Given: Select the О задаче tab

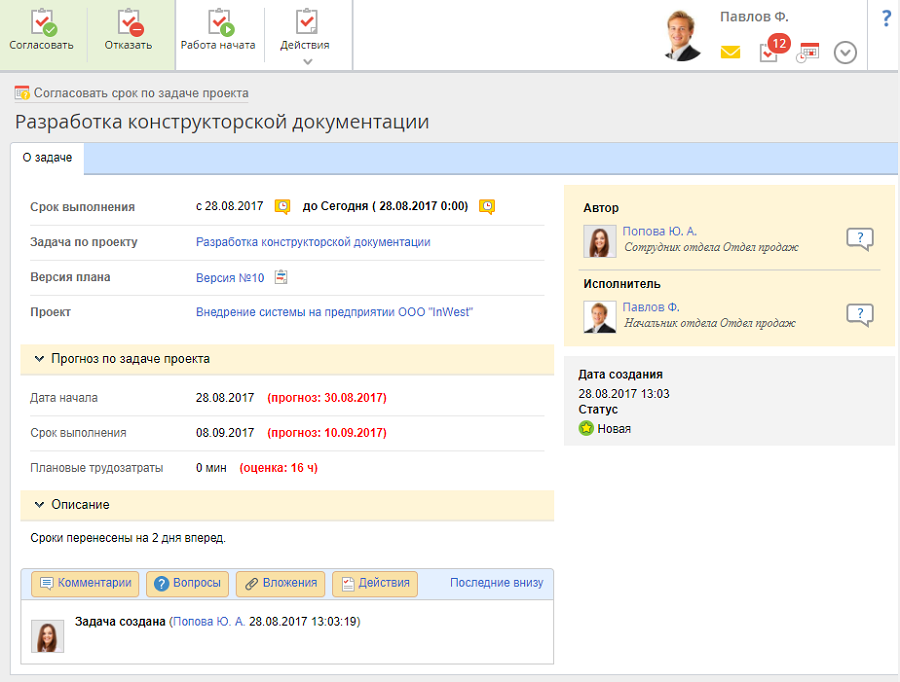Looking at the screenshot, I should pos(47,158).
